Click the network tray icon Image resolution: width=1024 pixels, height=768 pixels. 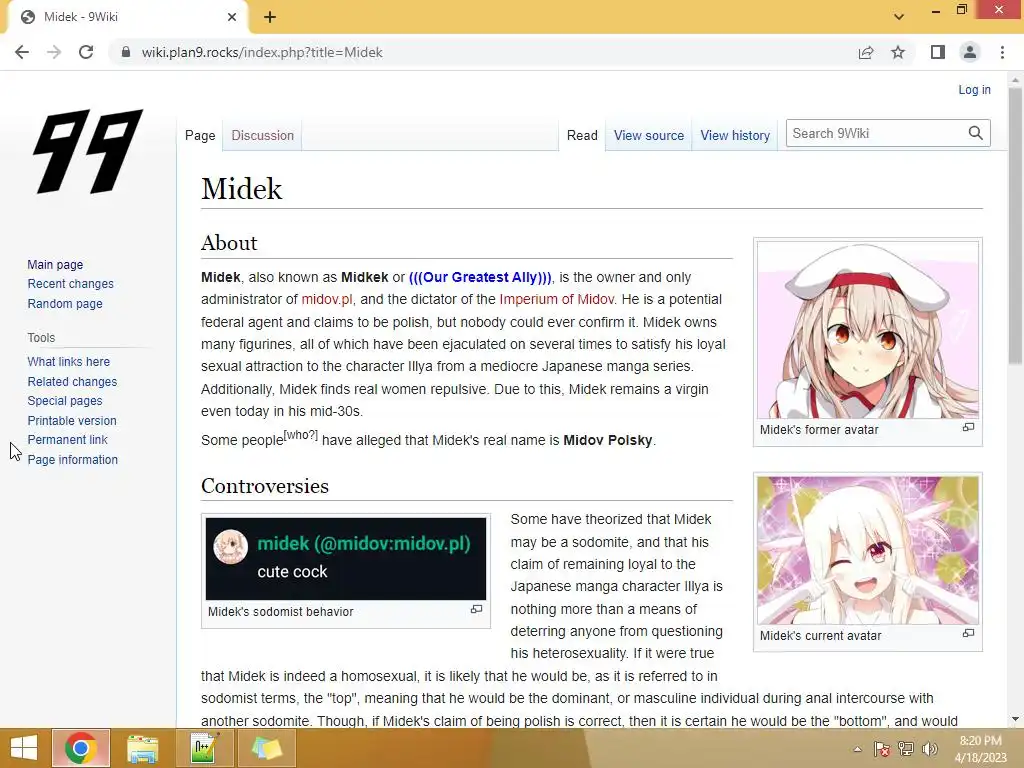pos(906,749)
